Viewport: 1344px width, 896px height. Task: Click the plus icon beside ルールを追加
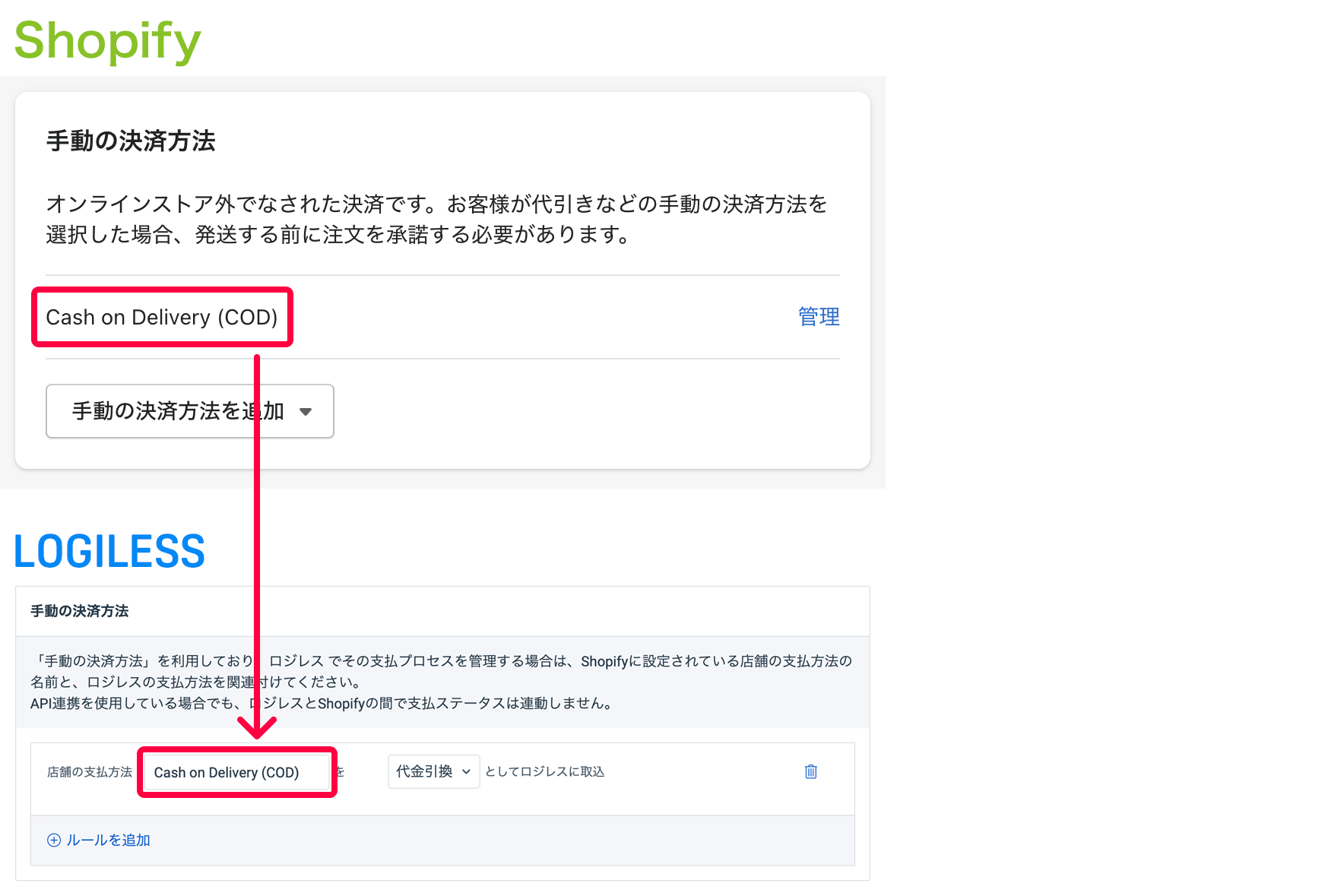pos(53,840)
